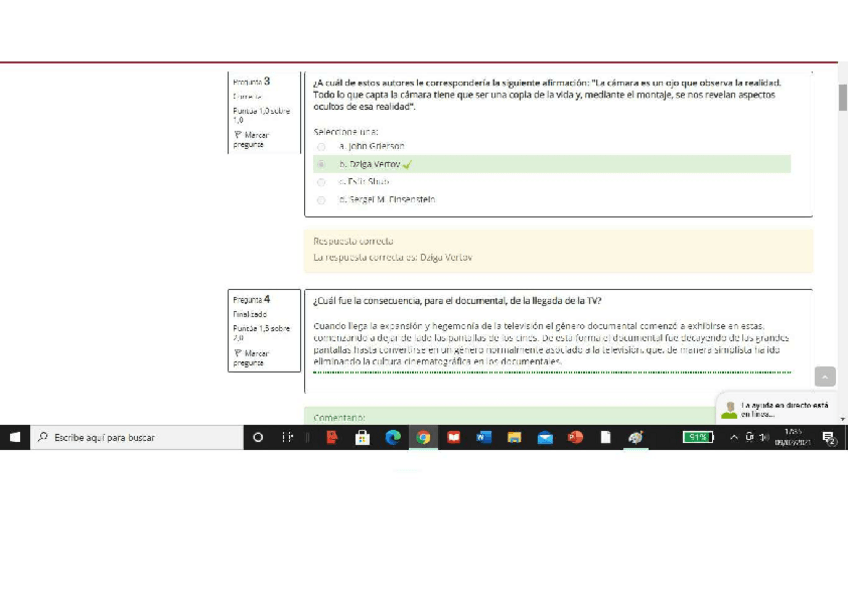Select radio option b. Dziga Vertov
The width and height of the screenshot is (848, 599).
tap(321, 164)
